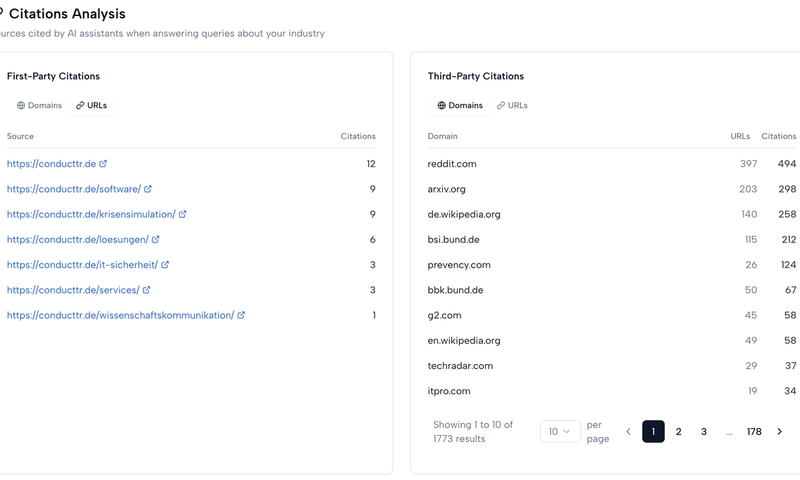Open the 10 per page dropdown
800x480 pixels.
tap(560, 432)
